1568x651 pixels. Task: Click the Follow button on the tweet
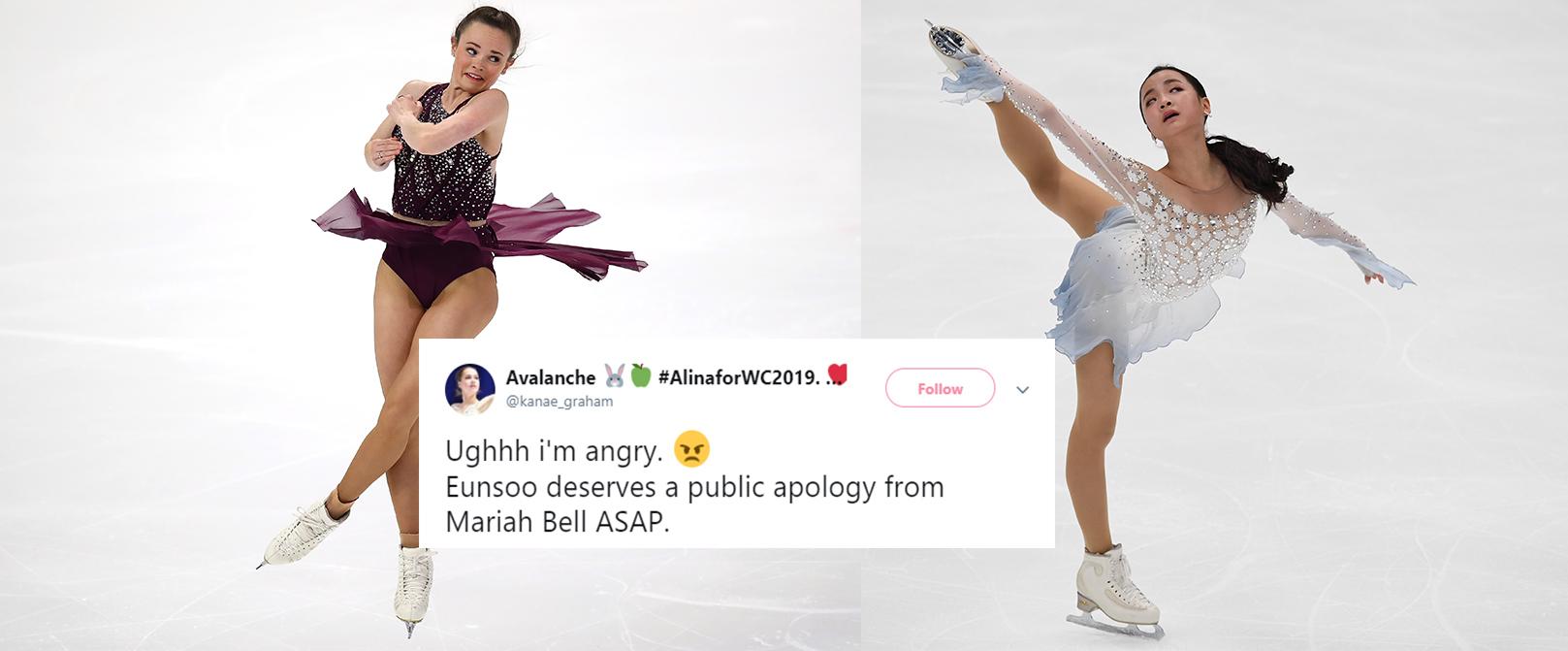[x=940, y=388]
